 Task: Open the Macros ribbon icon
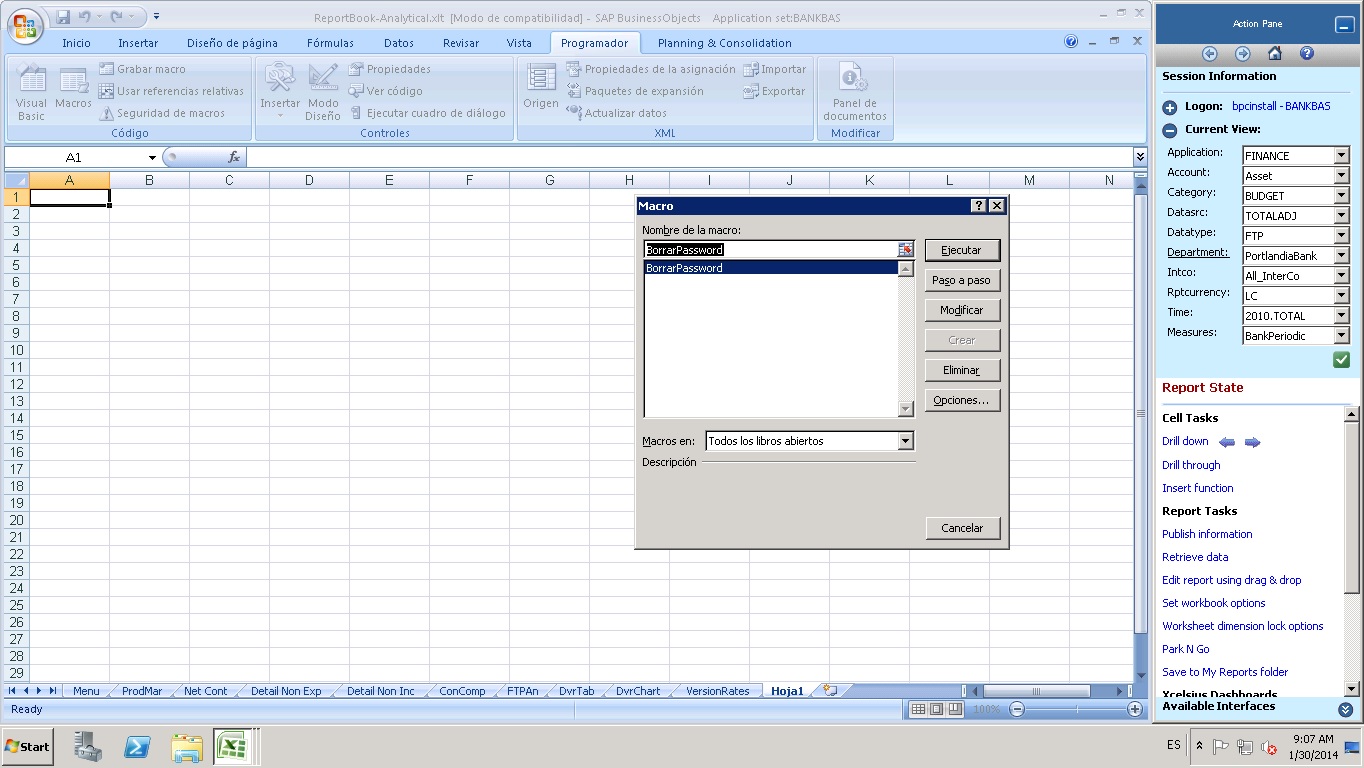pyautogui.click(x=73, y=88)
